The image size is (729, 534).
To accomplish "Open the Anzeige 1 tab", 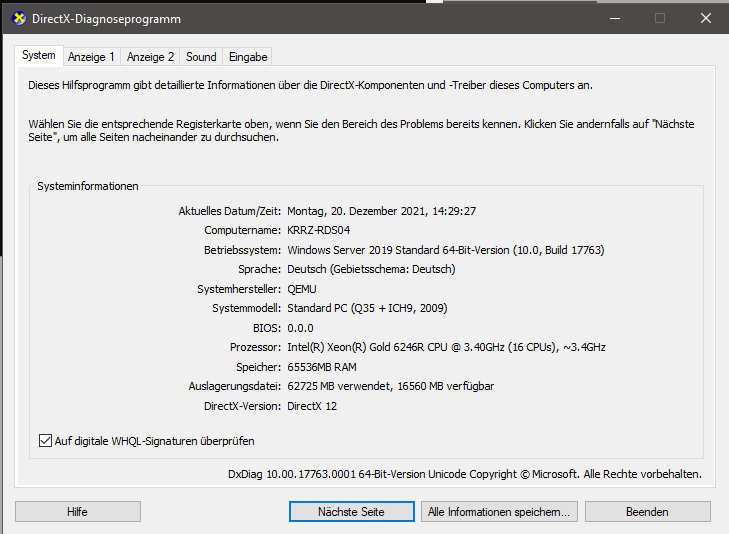I will (x=91, y=57).
